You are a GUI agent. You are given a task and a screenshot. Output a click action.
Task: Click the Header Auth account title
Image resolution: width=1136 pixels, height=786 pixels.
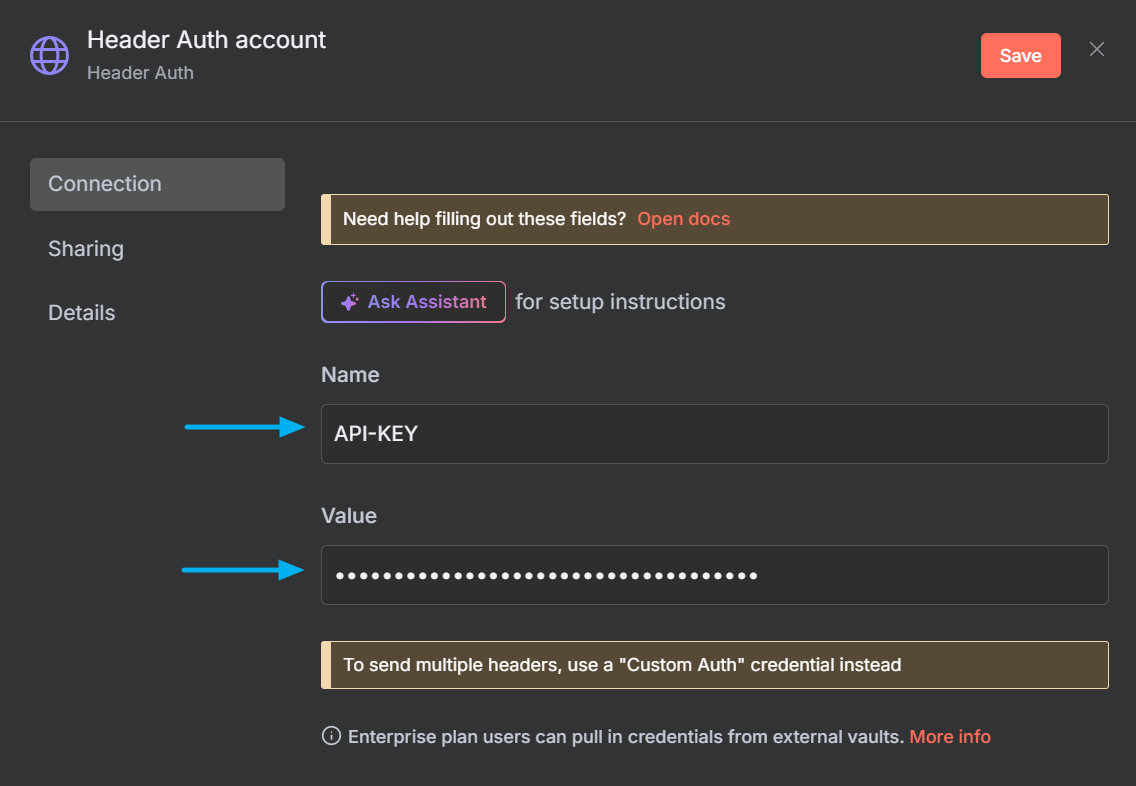tap(206, 40)
